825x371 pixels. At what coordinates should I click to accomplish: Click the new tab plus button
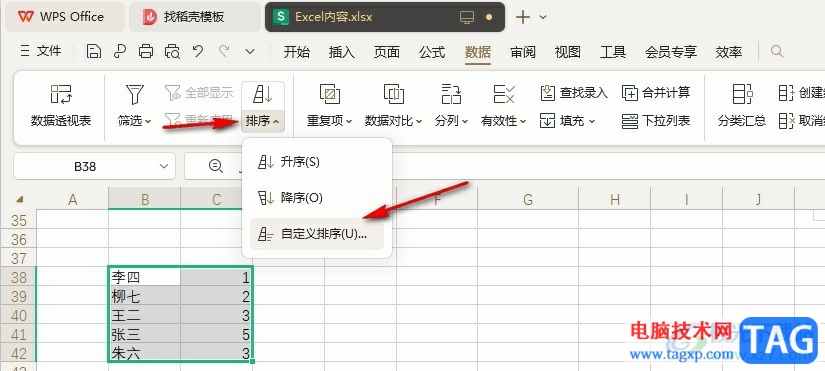522,17
